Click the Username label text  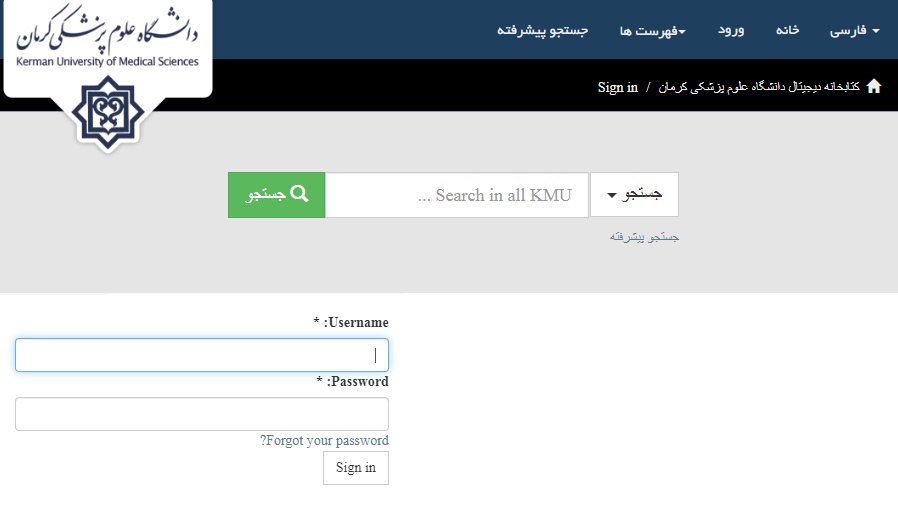[x=356, y=323]
